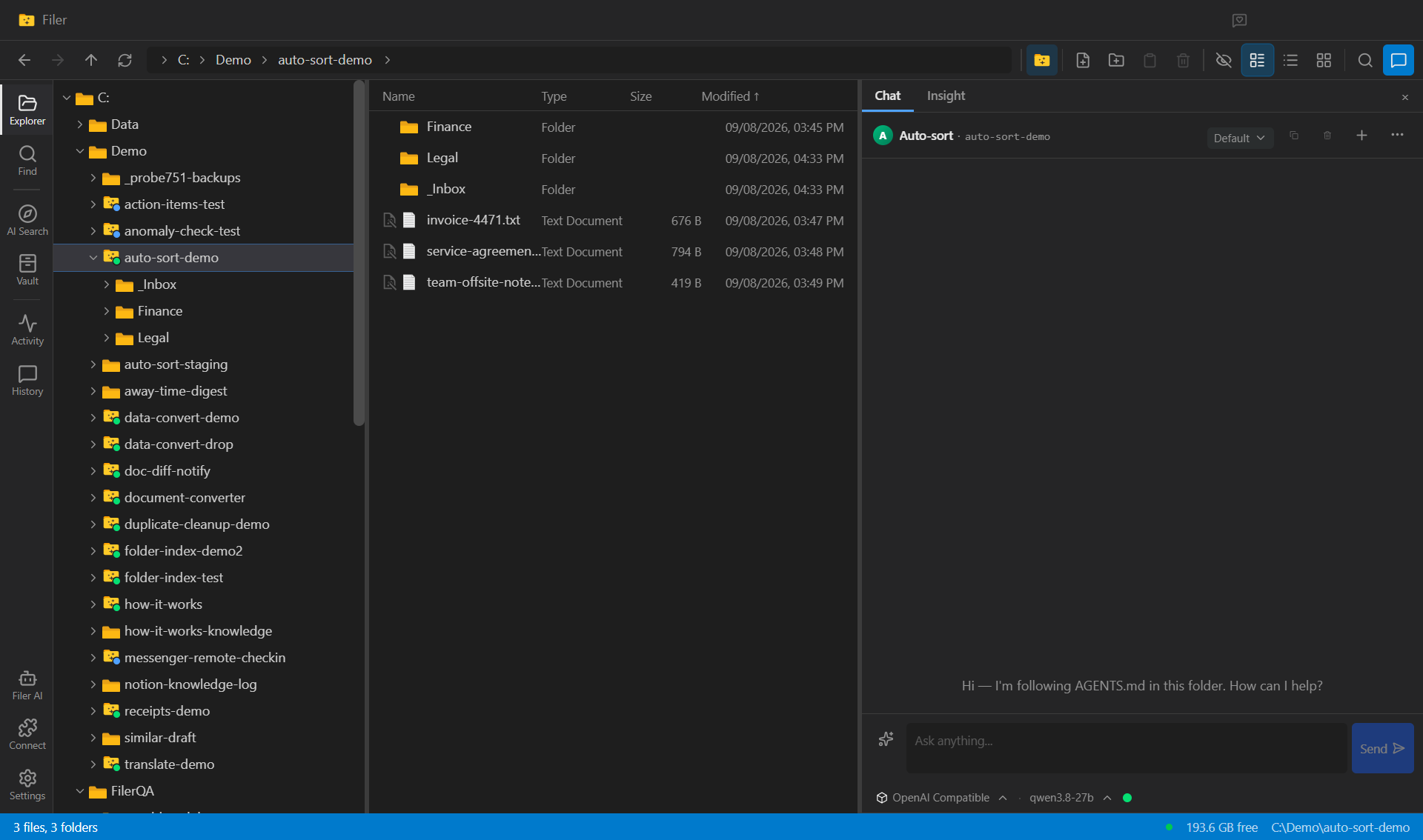Select the Finance folder in file list
Screen dimensions: 1423x840
[613, 127]
